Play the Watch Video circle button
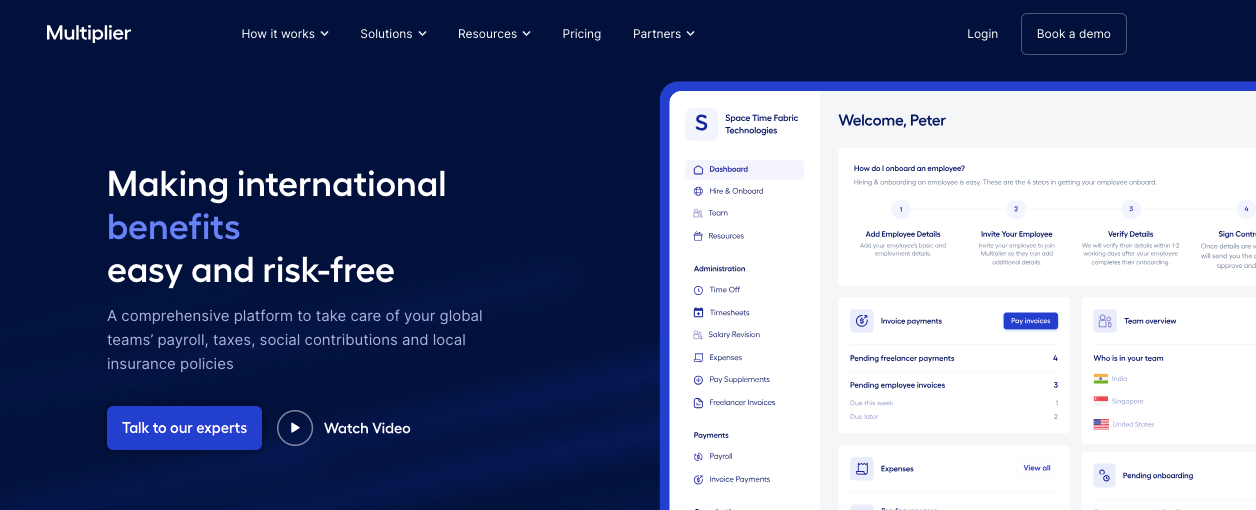This screenshot has width=1256, height=510. coord(295,428)
